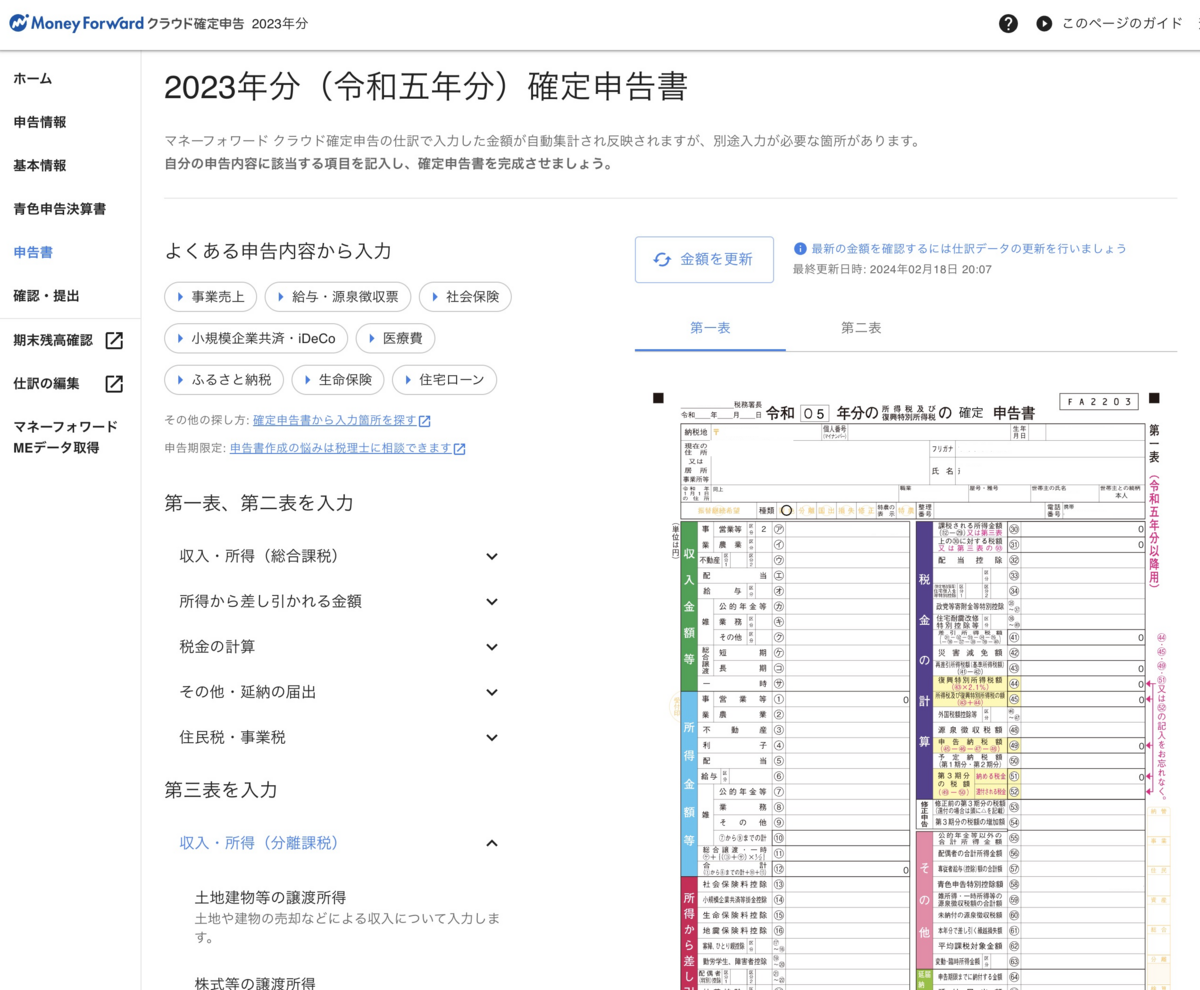Click the 源泉徴収税額 row on form

(x=1040, y=730)
